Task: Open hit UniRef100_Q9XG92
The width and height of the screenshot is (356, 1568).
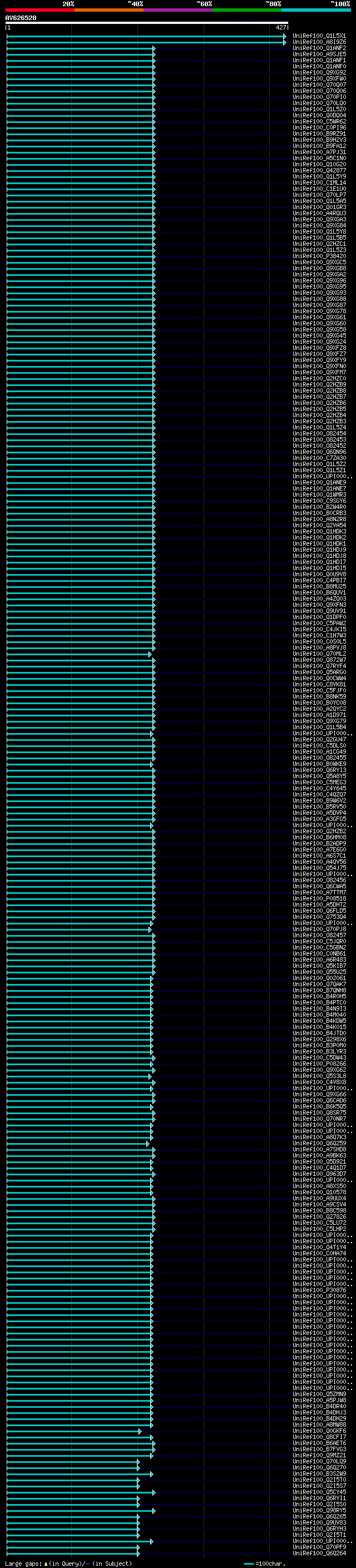Action: 319,72
